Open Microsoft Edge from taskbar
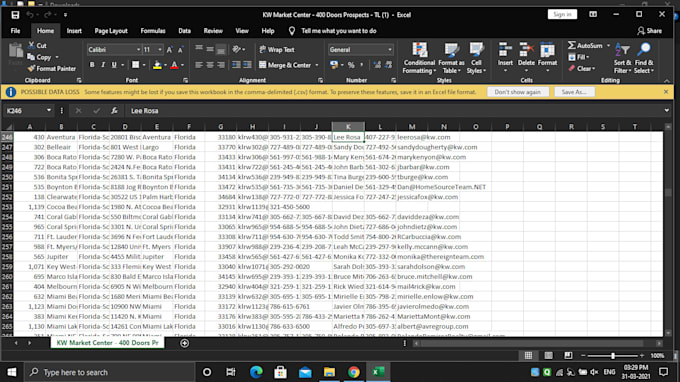Viewport: 680px width, 382px height. [x=256, y=372]
